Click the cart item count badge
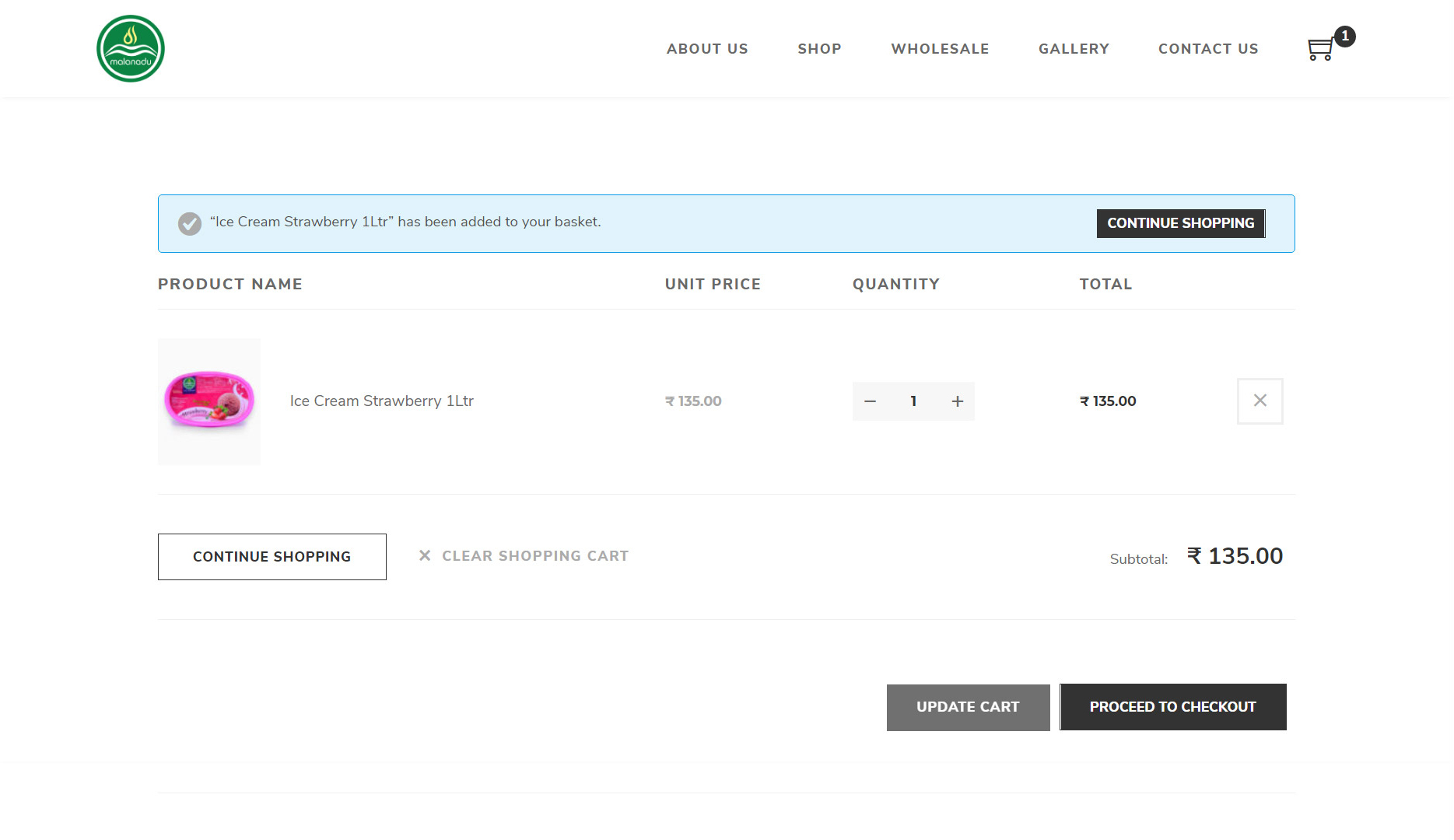The width and height of the screenshot is (1454, 840). (x=1345, y=36)
